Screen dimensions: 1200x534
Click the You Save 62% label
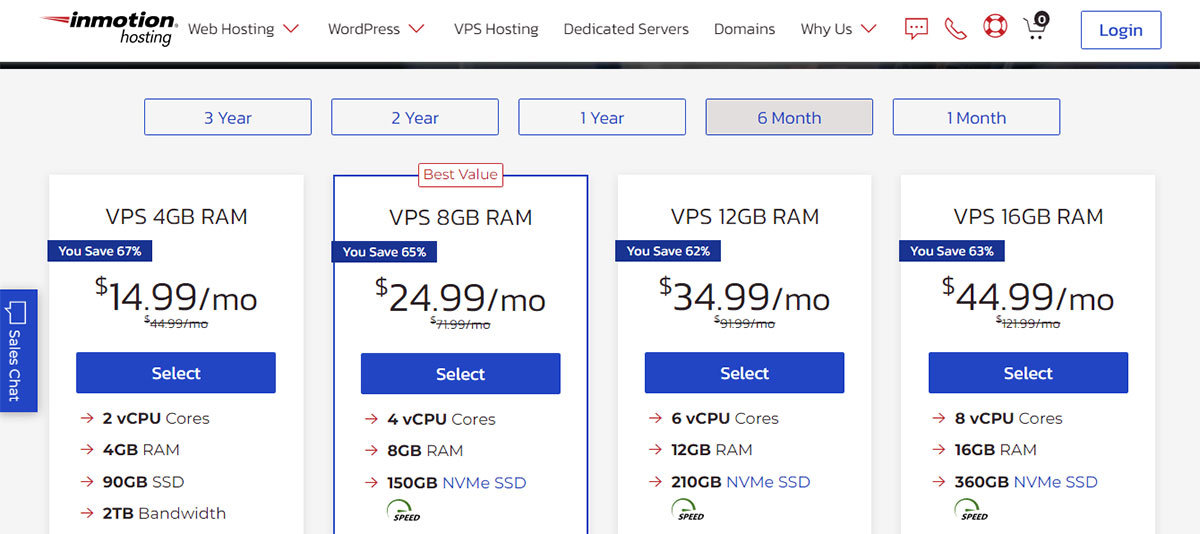click(x=668, y=250)
